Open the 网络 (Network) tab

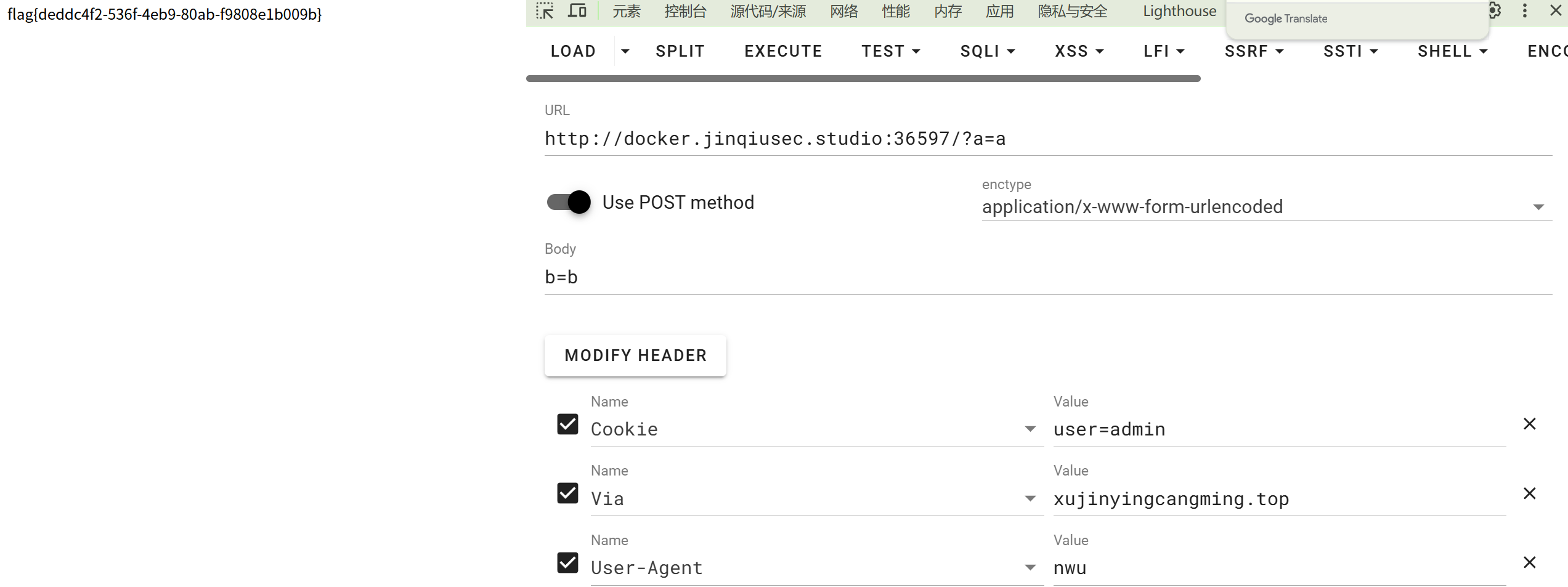(843, 11)
